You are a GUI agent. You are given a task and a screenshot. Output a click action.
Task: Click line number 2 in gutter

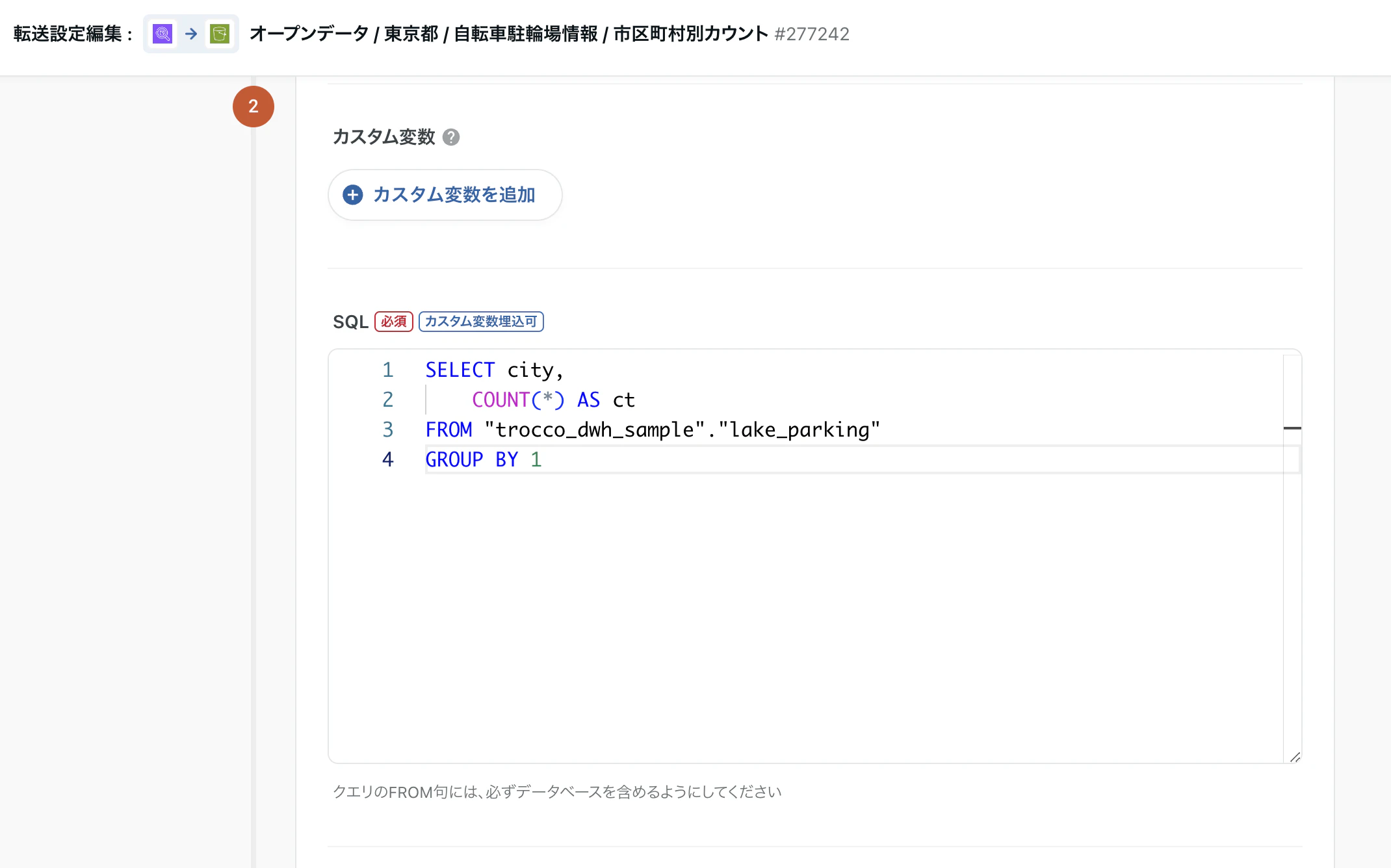click(388, 400)
